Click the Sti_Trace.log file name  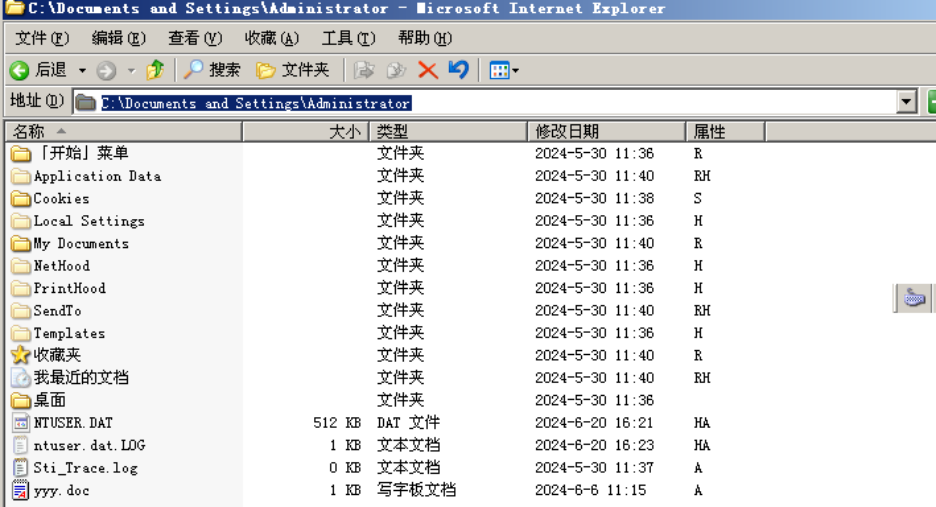point(86,468)
